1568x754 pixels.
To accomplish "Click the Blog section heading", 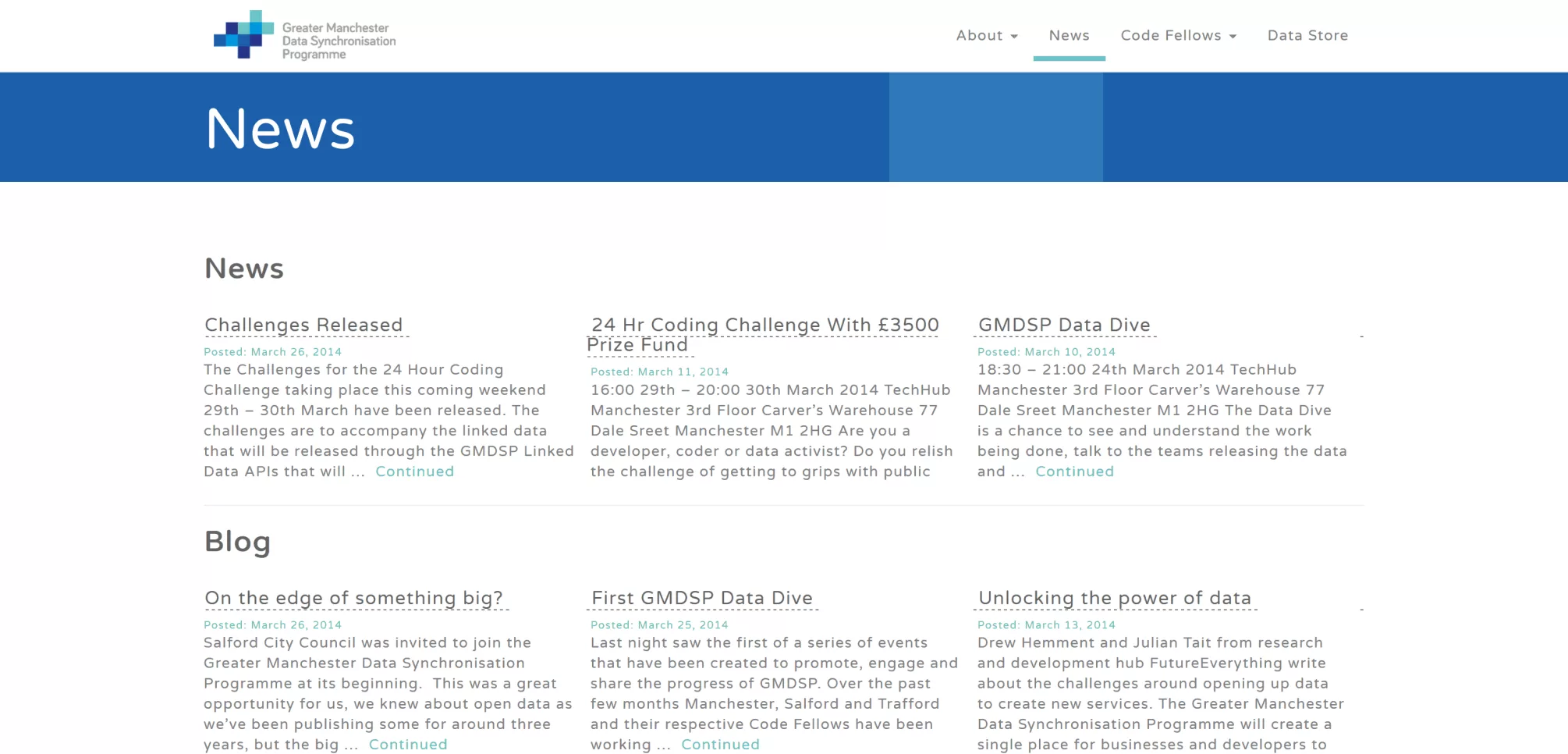I will (x=237, y=542).
